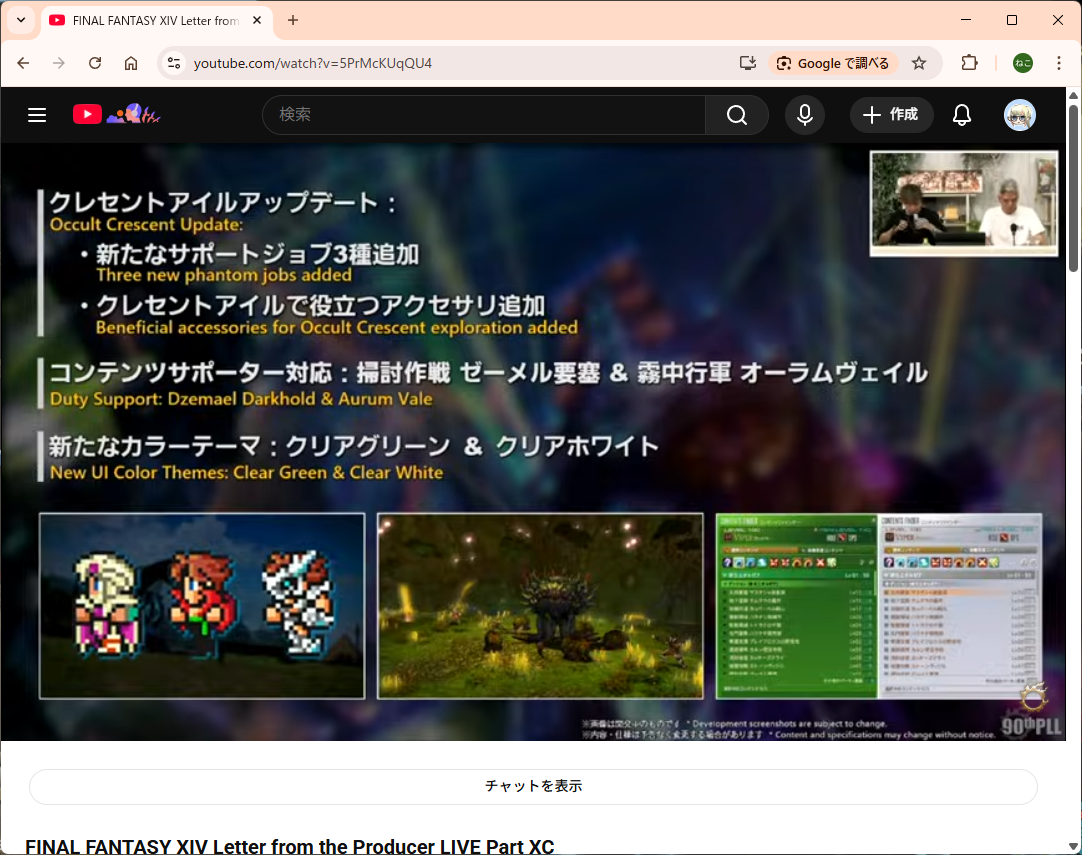Screen dimensions: 1082x855
Task: Open the Chrome three-dot menu
Action: pyautogui.click(x=1058, y=63)
